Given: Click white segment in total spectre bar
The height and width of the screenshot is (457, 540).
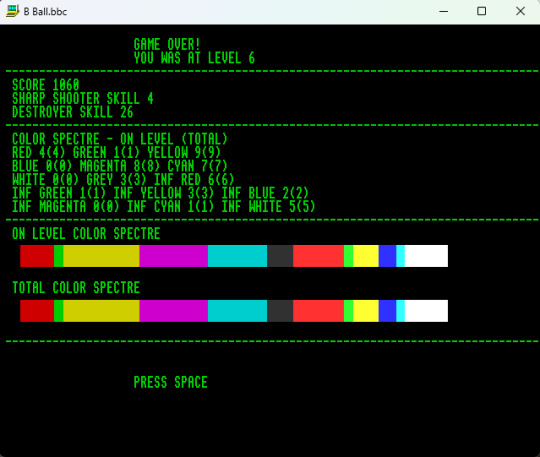Looking at the screenshot, I should 426,311.
